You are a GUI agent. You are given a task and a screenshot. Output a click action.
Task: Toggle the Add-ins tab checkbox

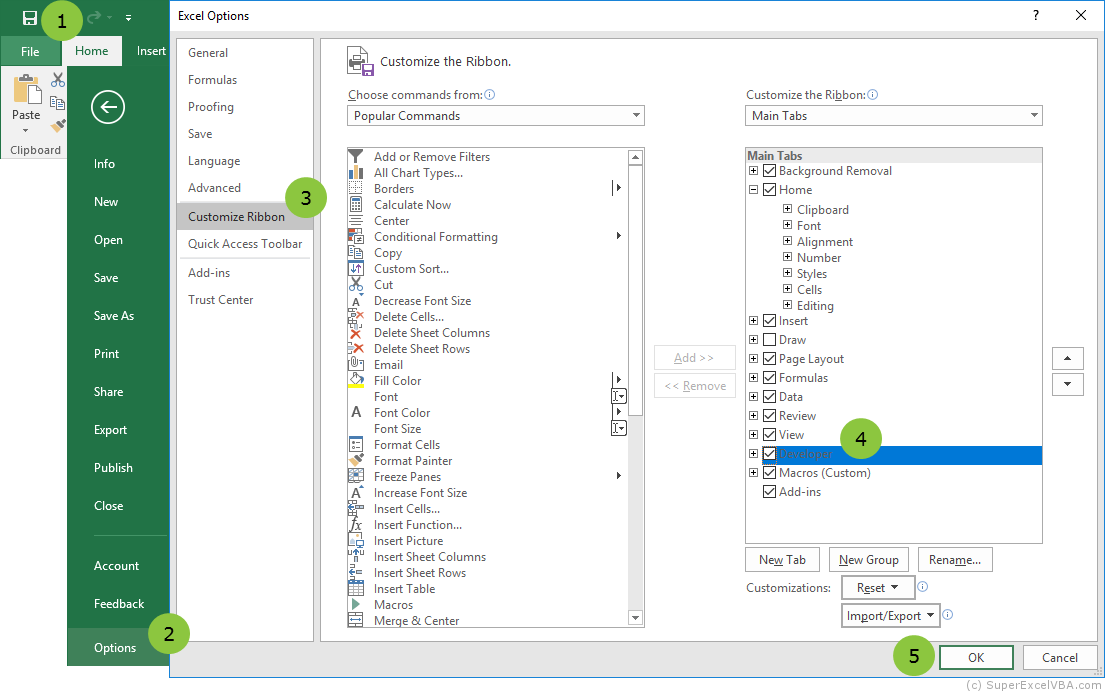click(770, 492)
